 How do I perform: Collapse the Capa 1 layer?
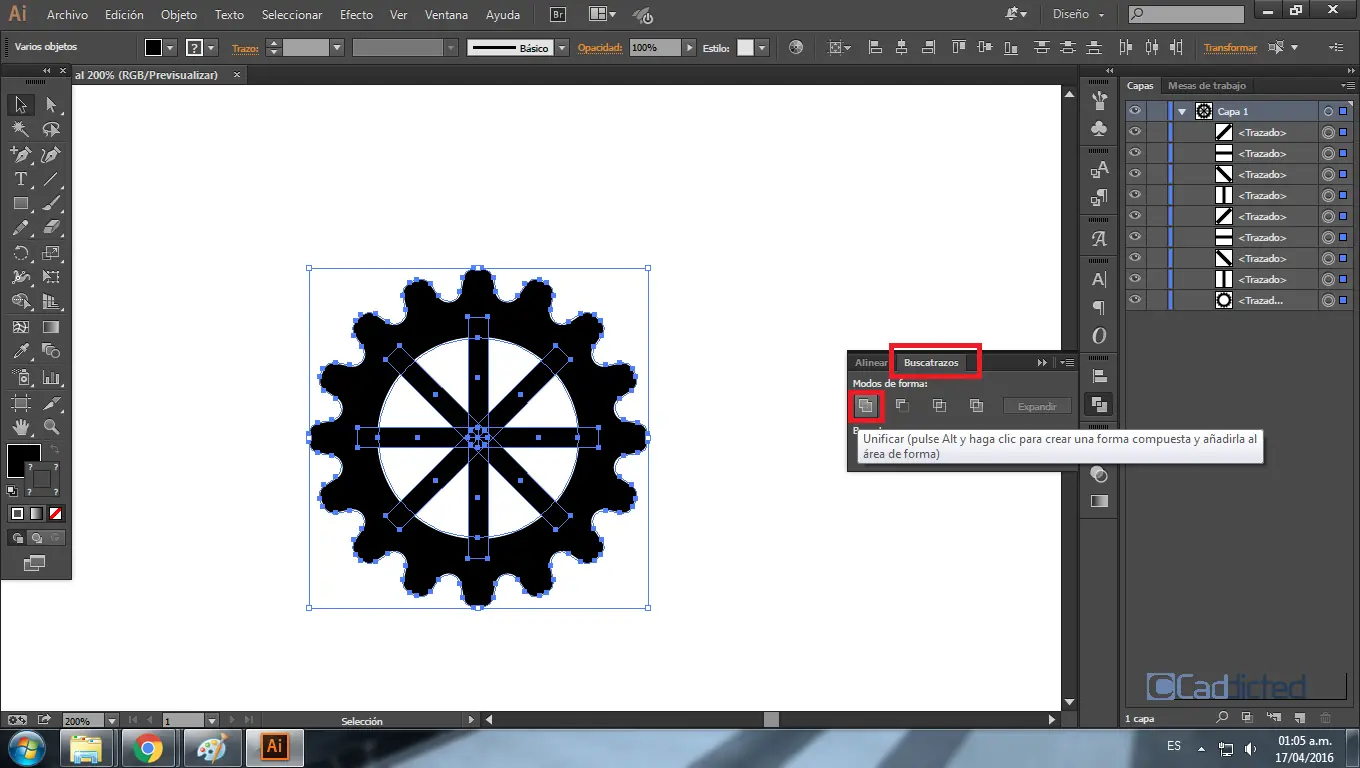pos(1183,112)
